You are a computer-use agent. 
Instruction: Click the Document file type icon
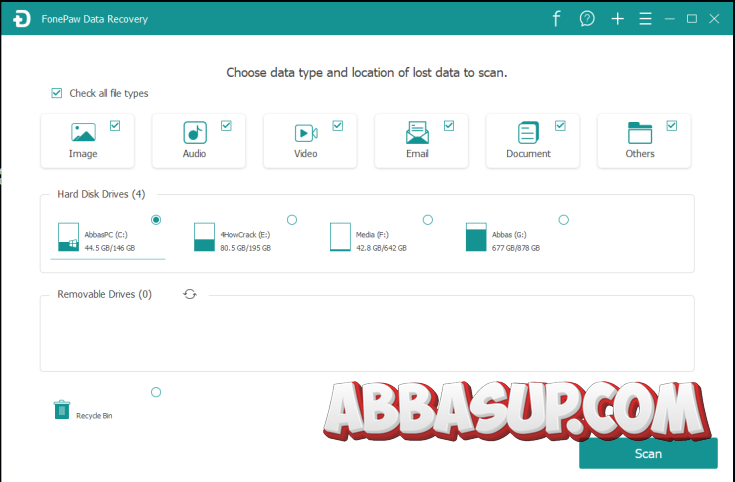coord(528,132)
